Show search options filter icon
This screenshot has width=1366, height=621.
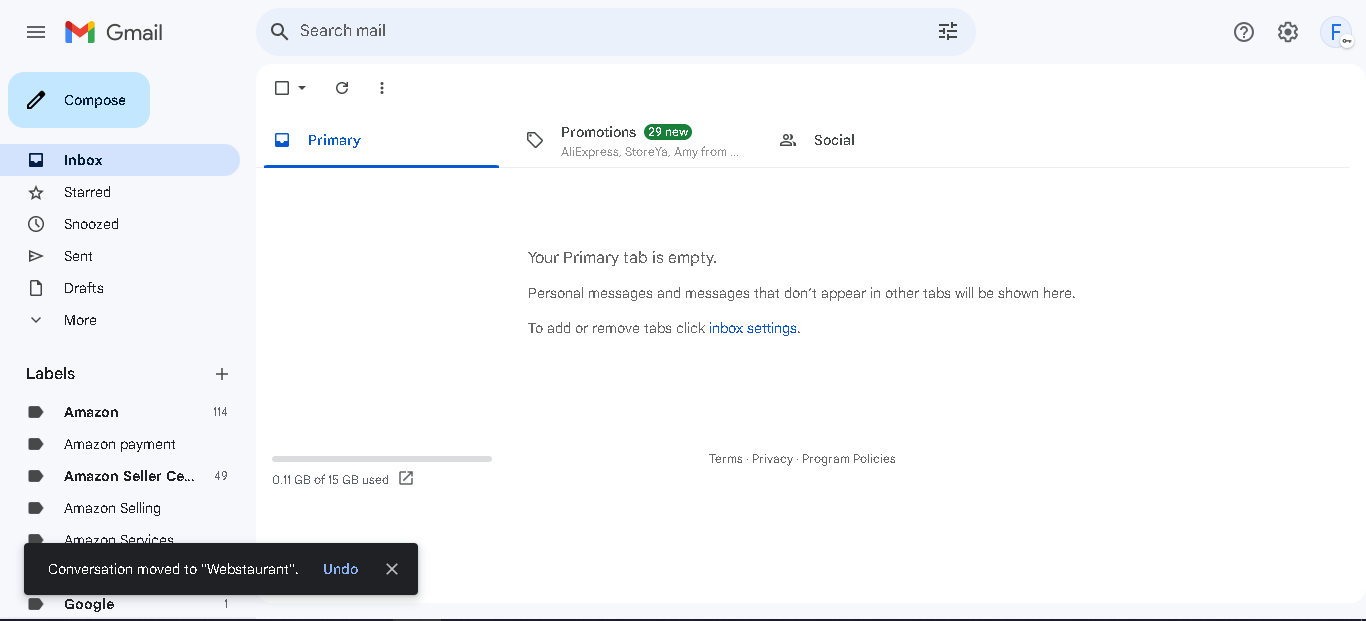click(948, 31)
